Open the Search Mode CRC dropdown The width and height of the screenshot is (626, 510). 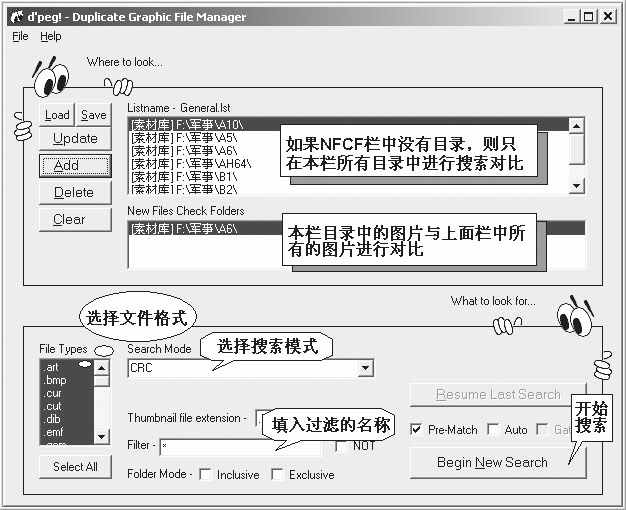pyautogui.click(x=365, y=368)
